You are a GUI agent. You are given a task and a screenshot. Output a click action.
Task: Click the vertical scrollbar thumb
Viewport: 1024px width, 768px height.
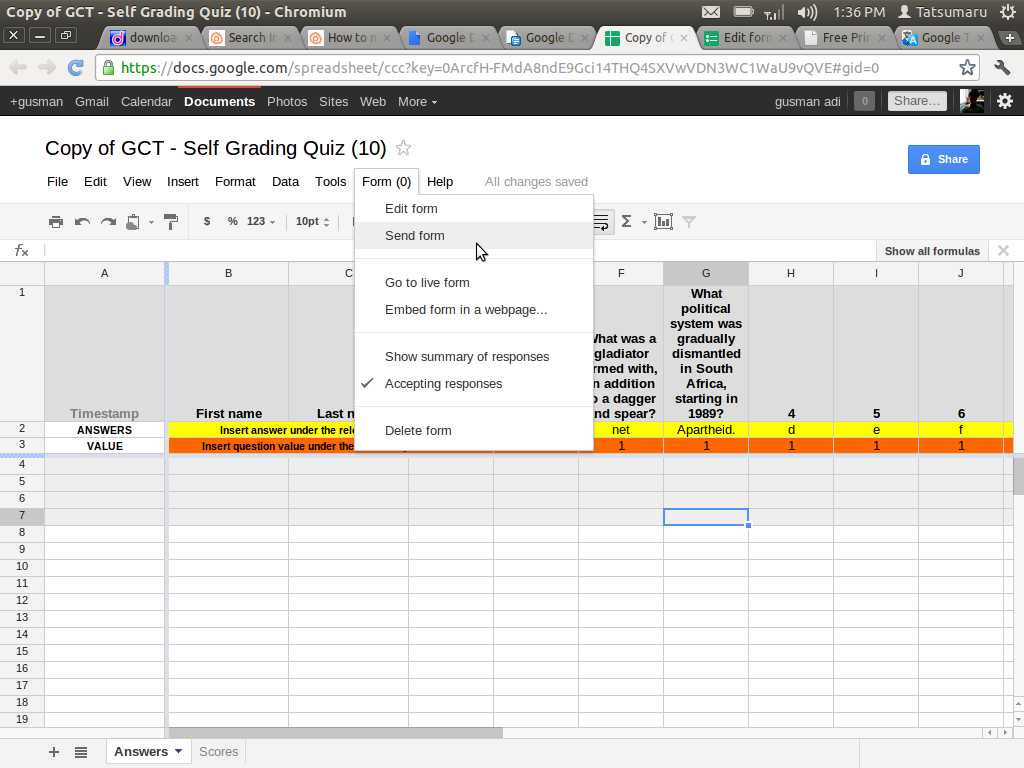point(1018,477)
